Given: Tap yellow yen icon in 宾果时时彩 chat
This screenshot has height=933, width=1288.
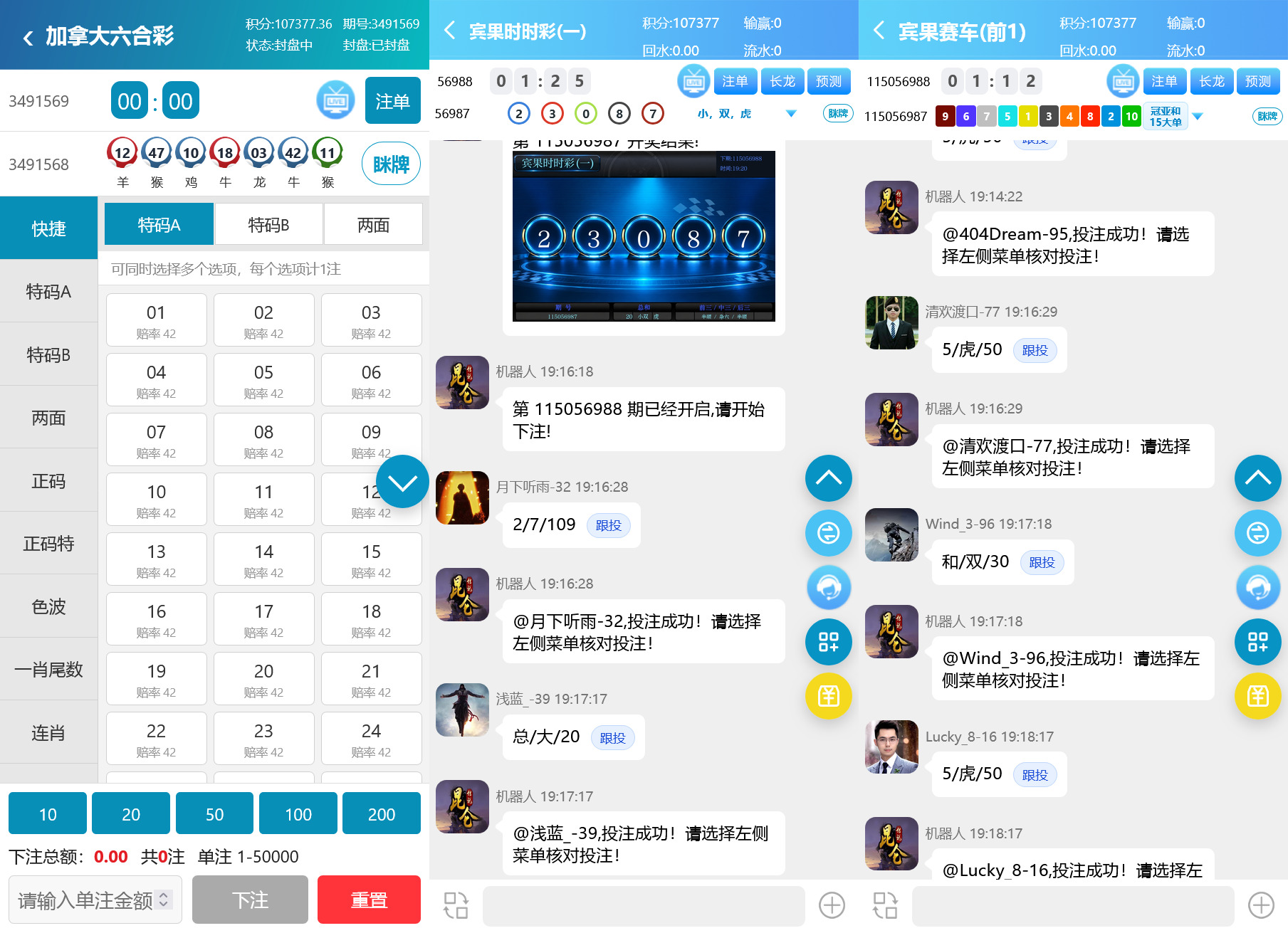Looking at the screenshot, I should (829, 696).
